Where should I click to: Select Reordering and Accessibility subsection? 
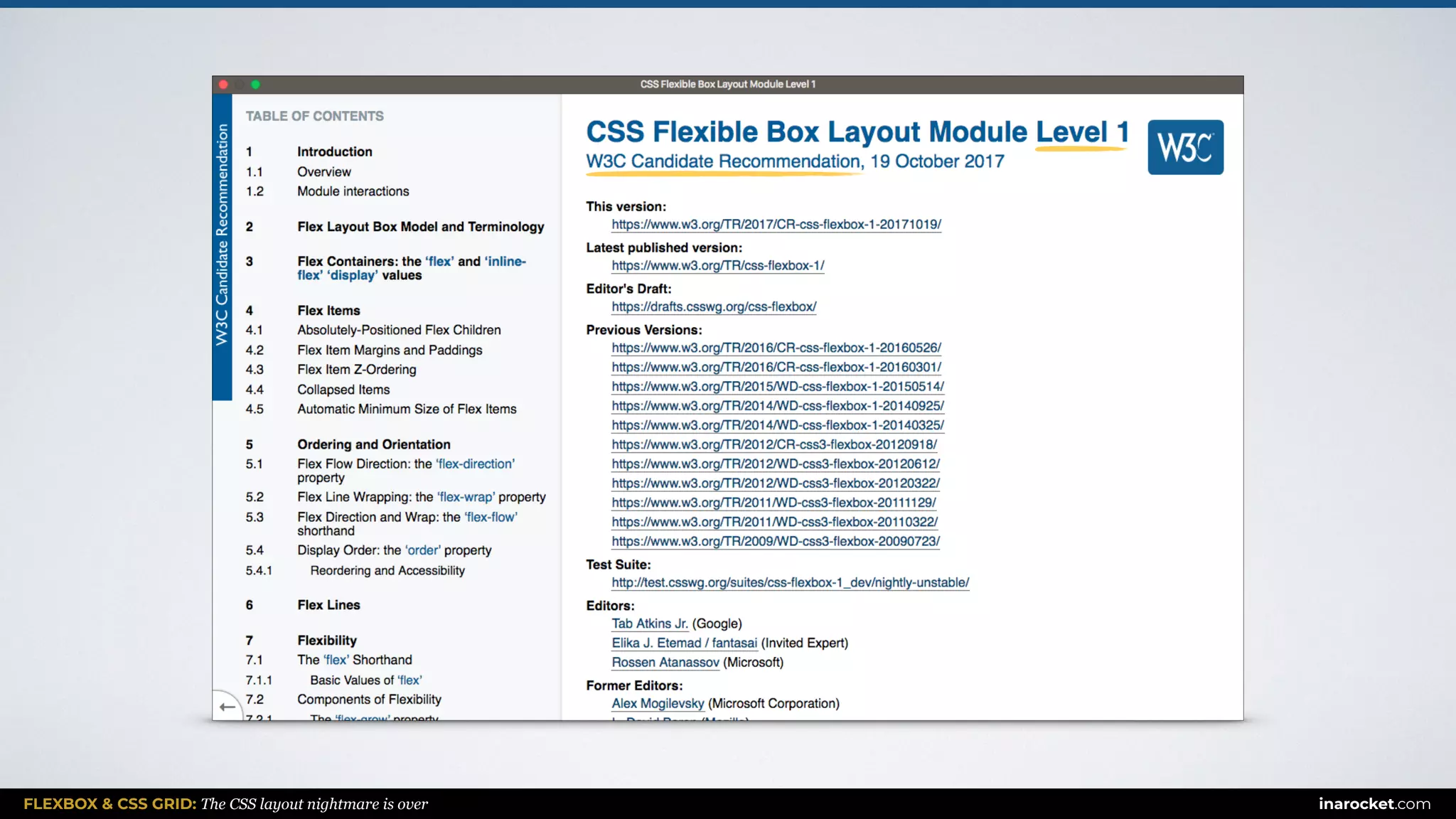click(387, 571)
